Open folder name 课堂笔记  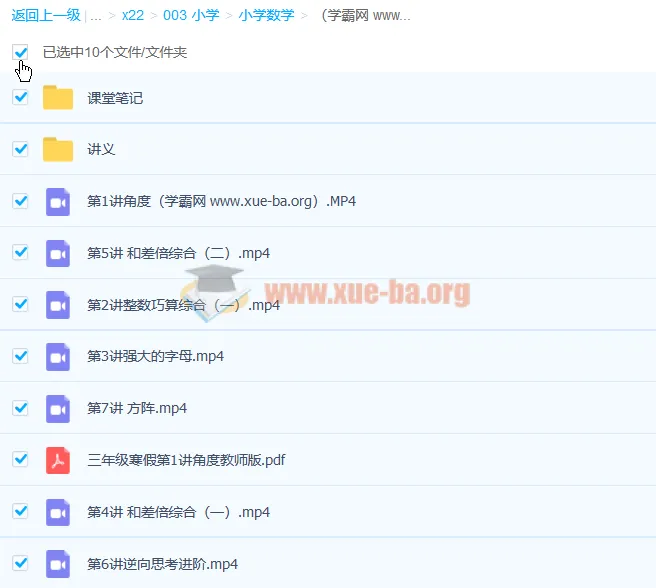(x=115, y=98)
